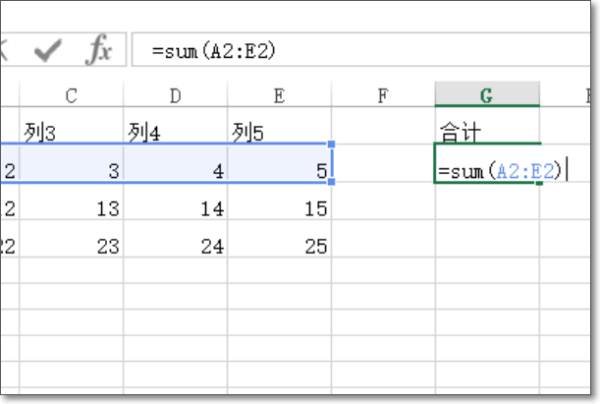Select column E header
The height and width of the screenshot is (404, 600).
click(279, 95)
